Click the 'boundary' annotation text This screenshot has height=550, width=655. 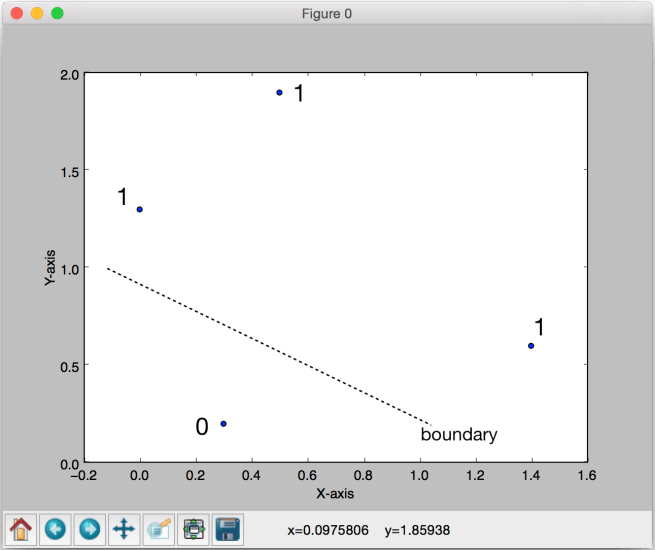(x=459, y=435)
